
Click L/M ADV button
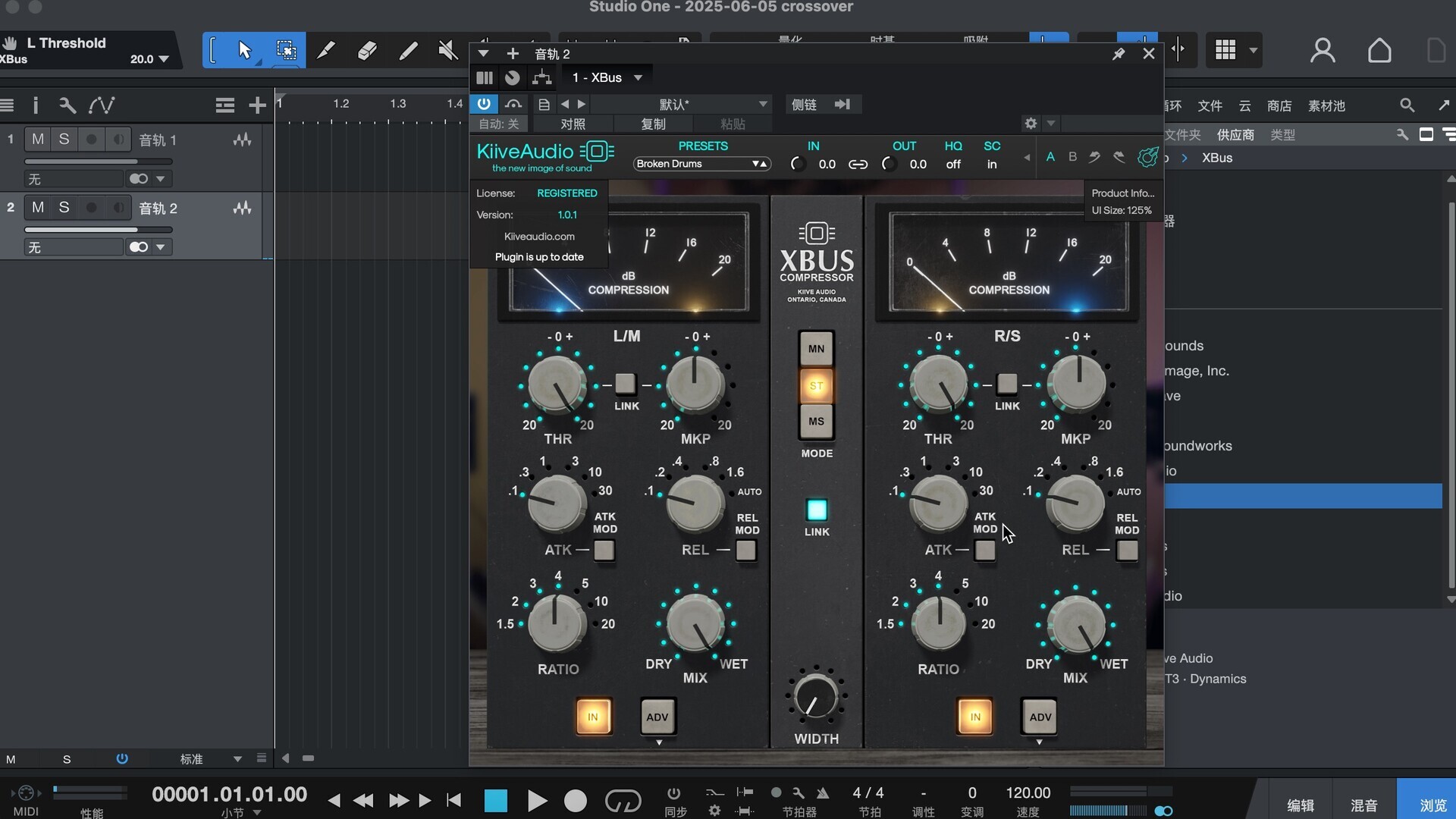(x=657, y=717)
